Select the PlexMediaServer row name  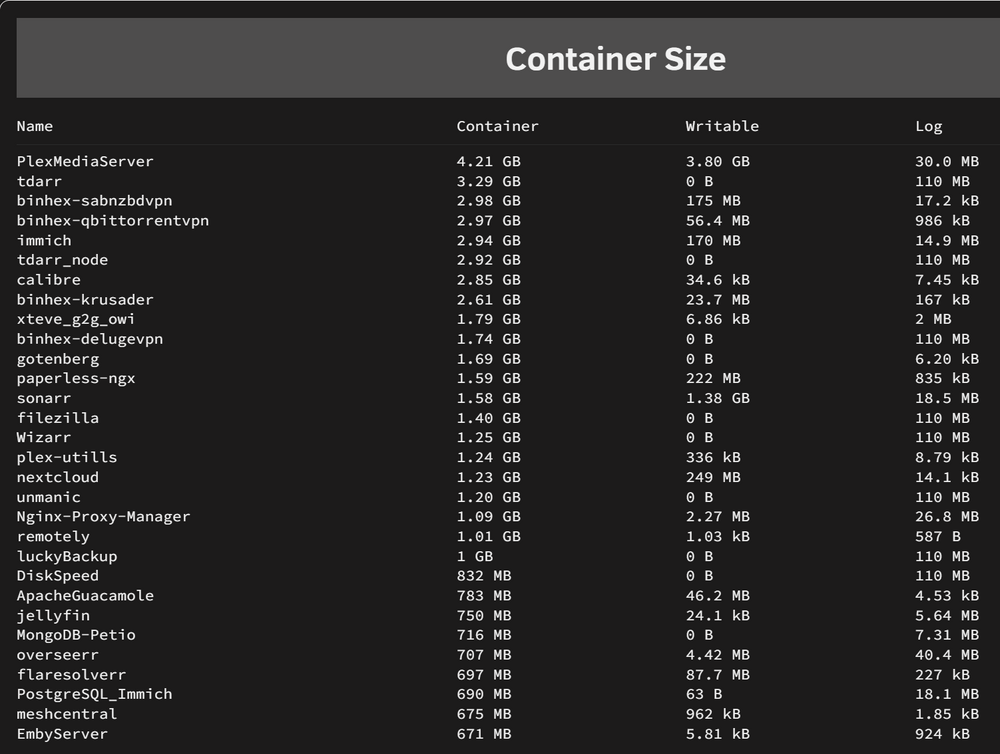85,161
